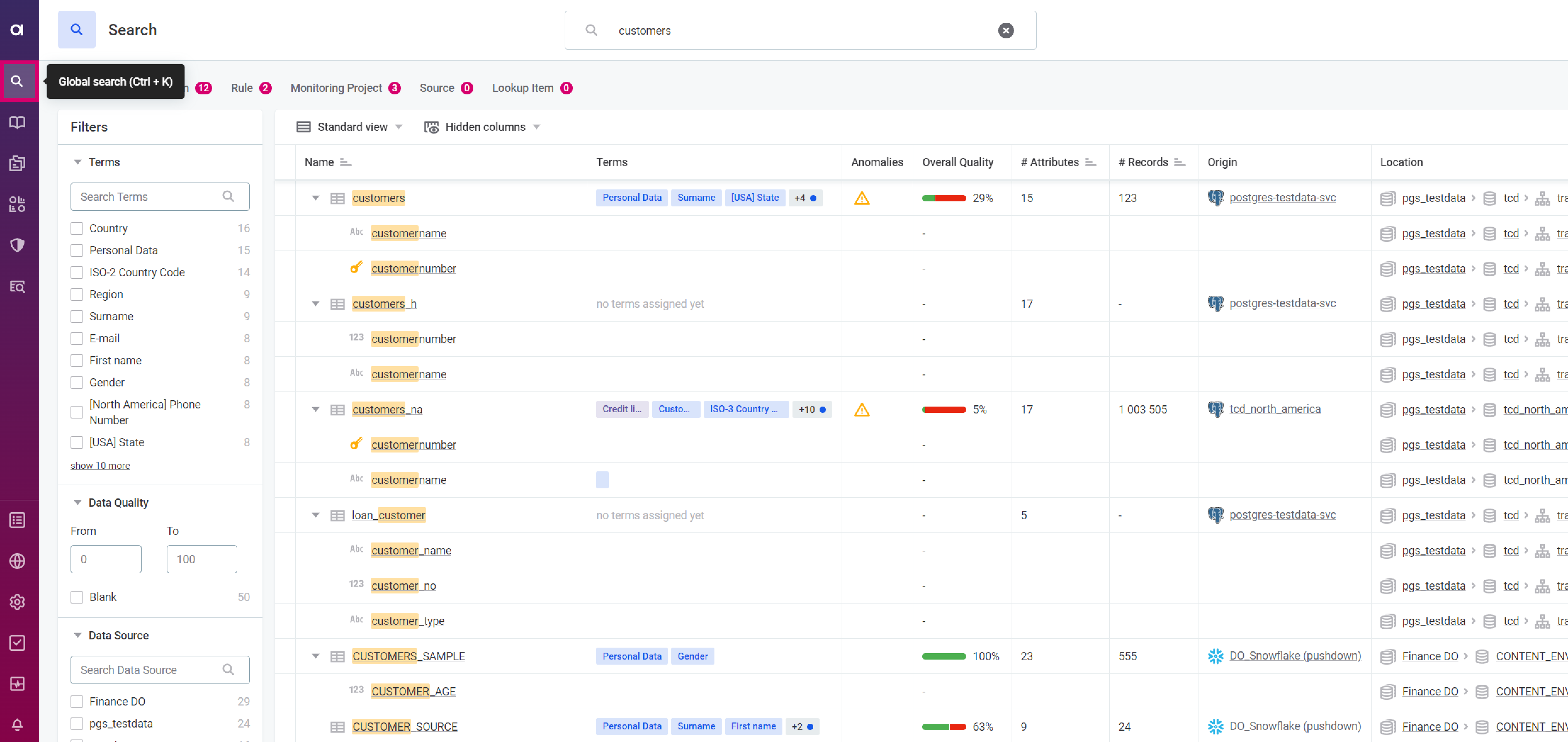The height and width of the screenshot is (742, 1568).
Task: Switch to the Monitoring Project tab
Action: (x=336, y=88)
